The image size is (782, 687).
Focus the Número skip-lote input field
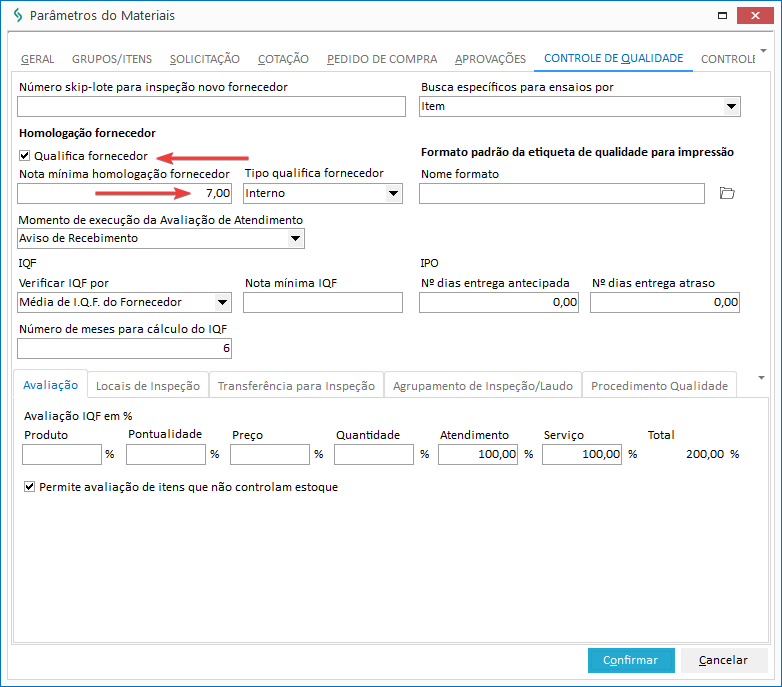211,106
